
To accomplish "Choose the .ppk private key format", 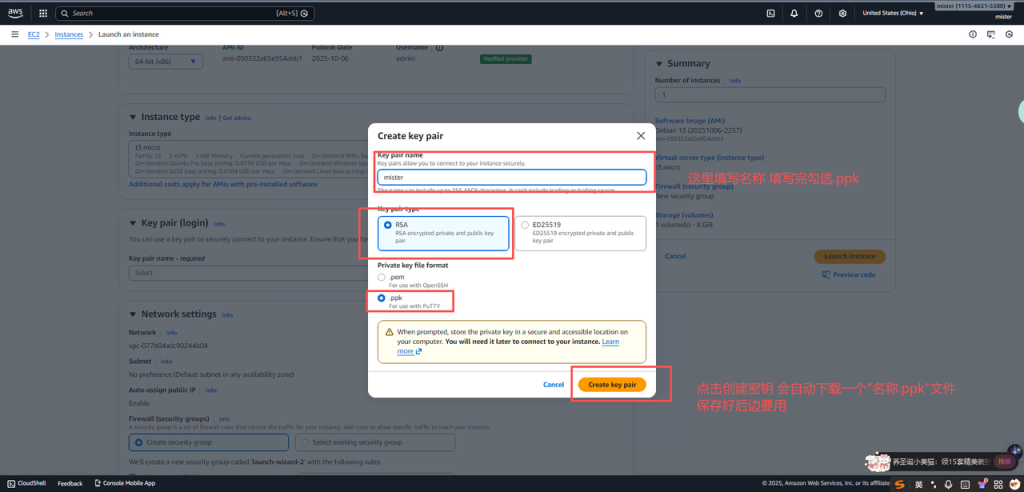I will [x=382, y=298].
